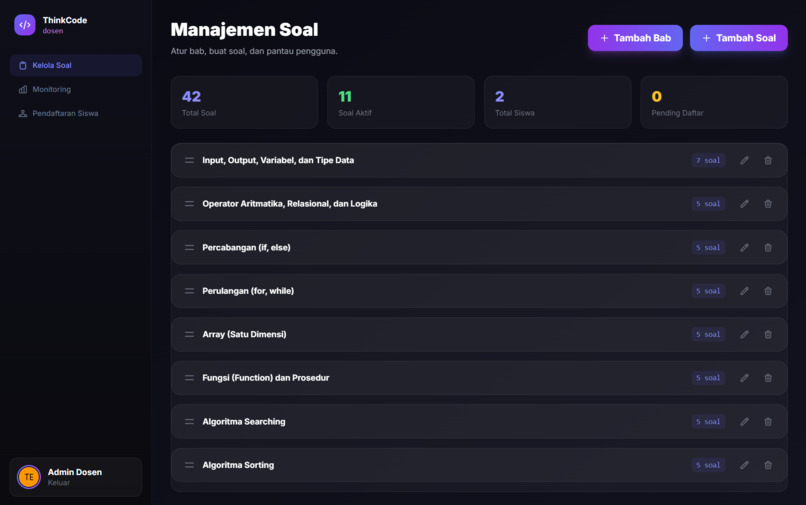Expand Fungsi (Function) dan Prosedur chapter
Image resolution: width=806 pixels, height=505 pixels.
point(479,378)
